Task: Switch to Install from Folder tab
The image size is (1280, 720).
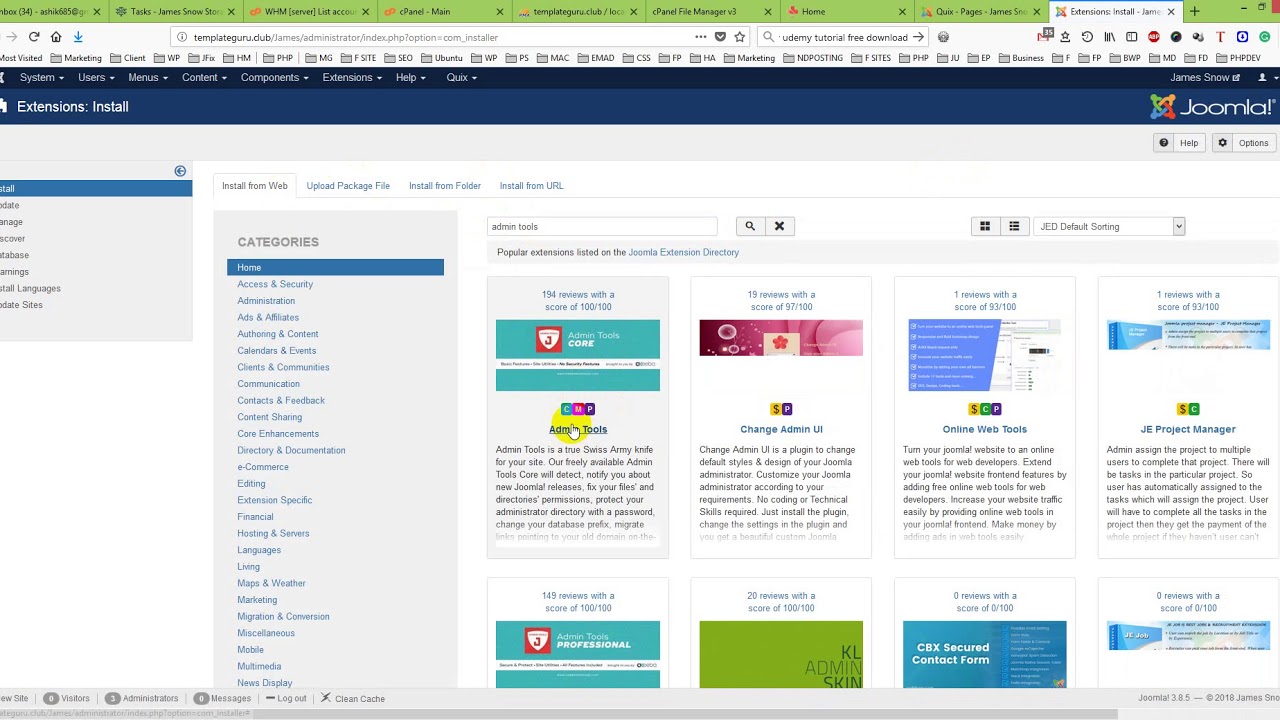Action: [445, 186]
